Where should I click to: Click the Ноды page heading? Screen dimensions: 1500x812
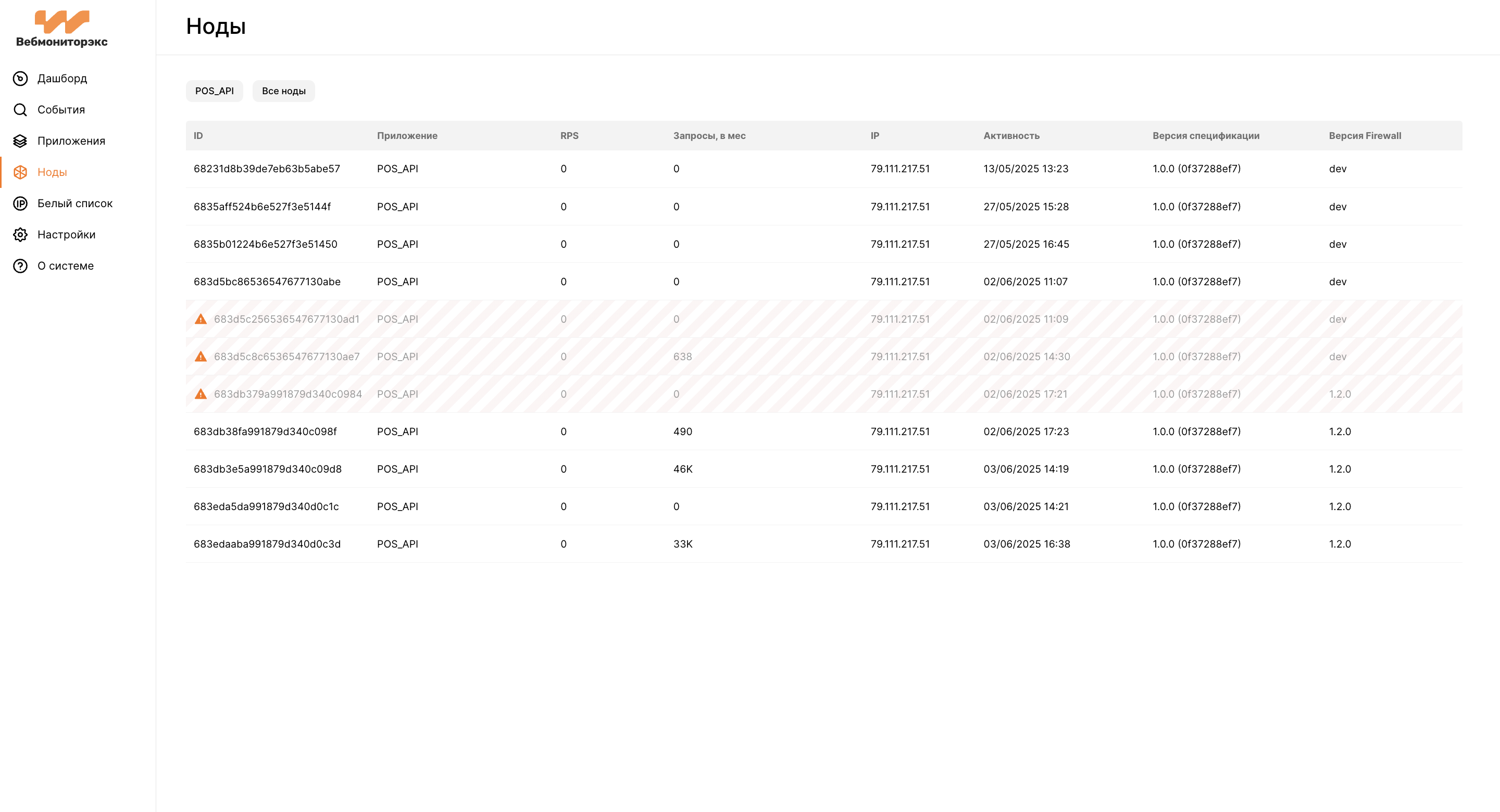pos(216,27)
